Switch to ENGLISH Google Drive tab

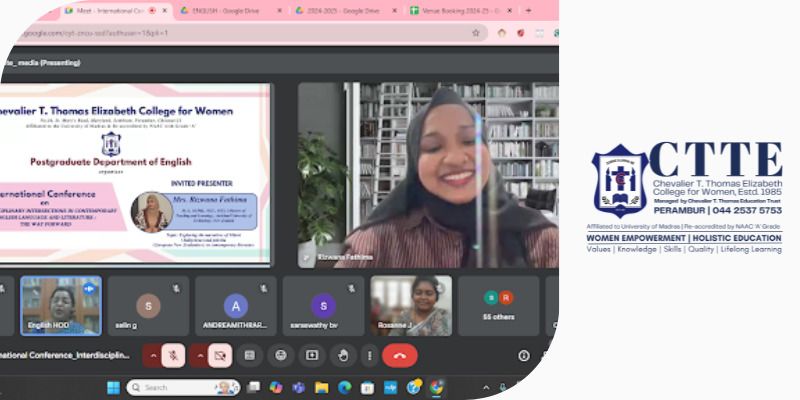click(x=226, y=11)
